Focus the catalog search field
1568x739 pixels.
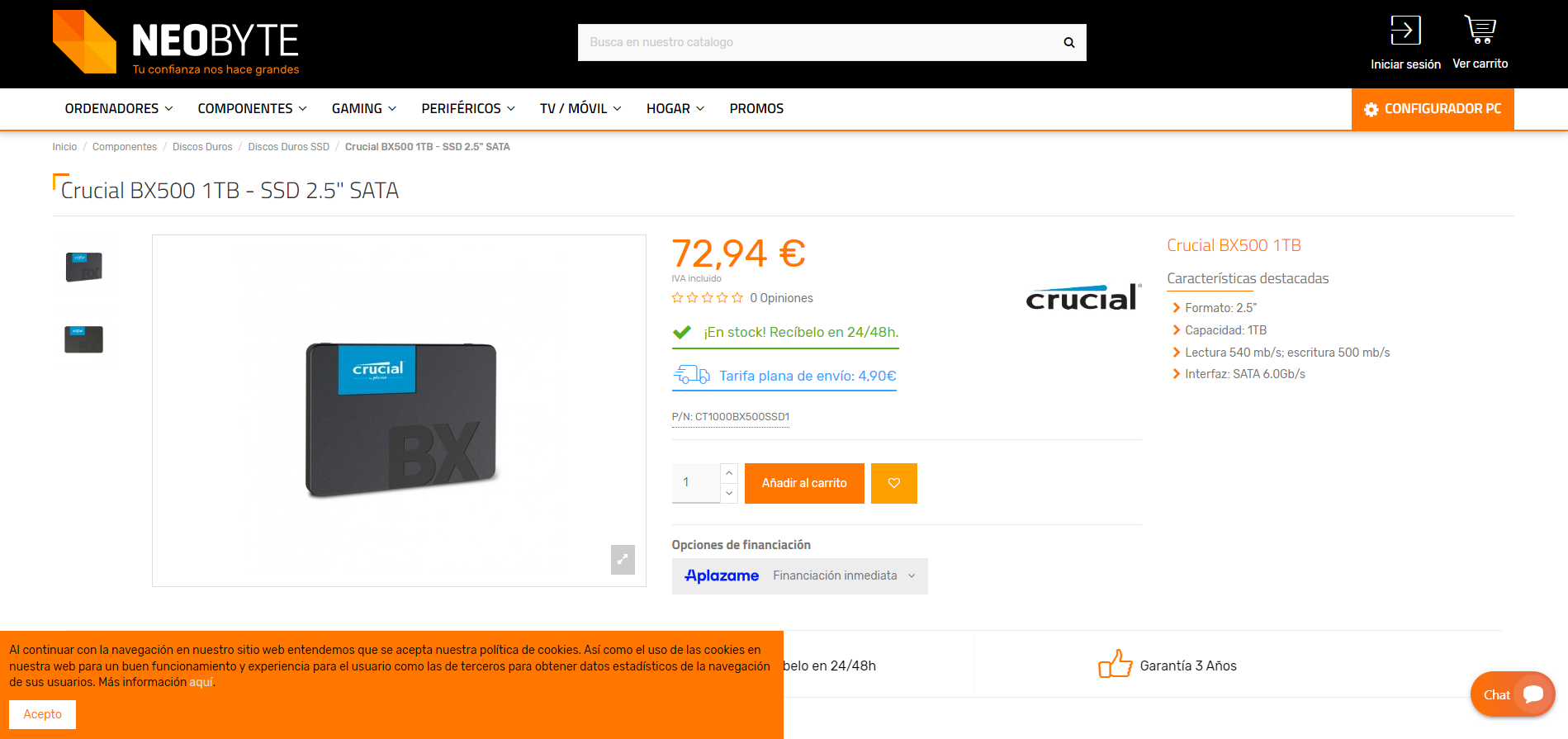click(x=817, y=42)
